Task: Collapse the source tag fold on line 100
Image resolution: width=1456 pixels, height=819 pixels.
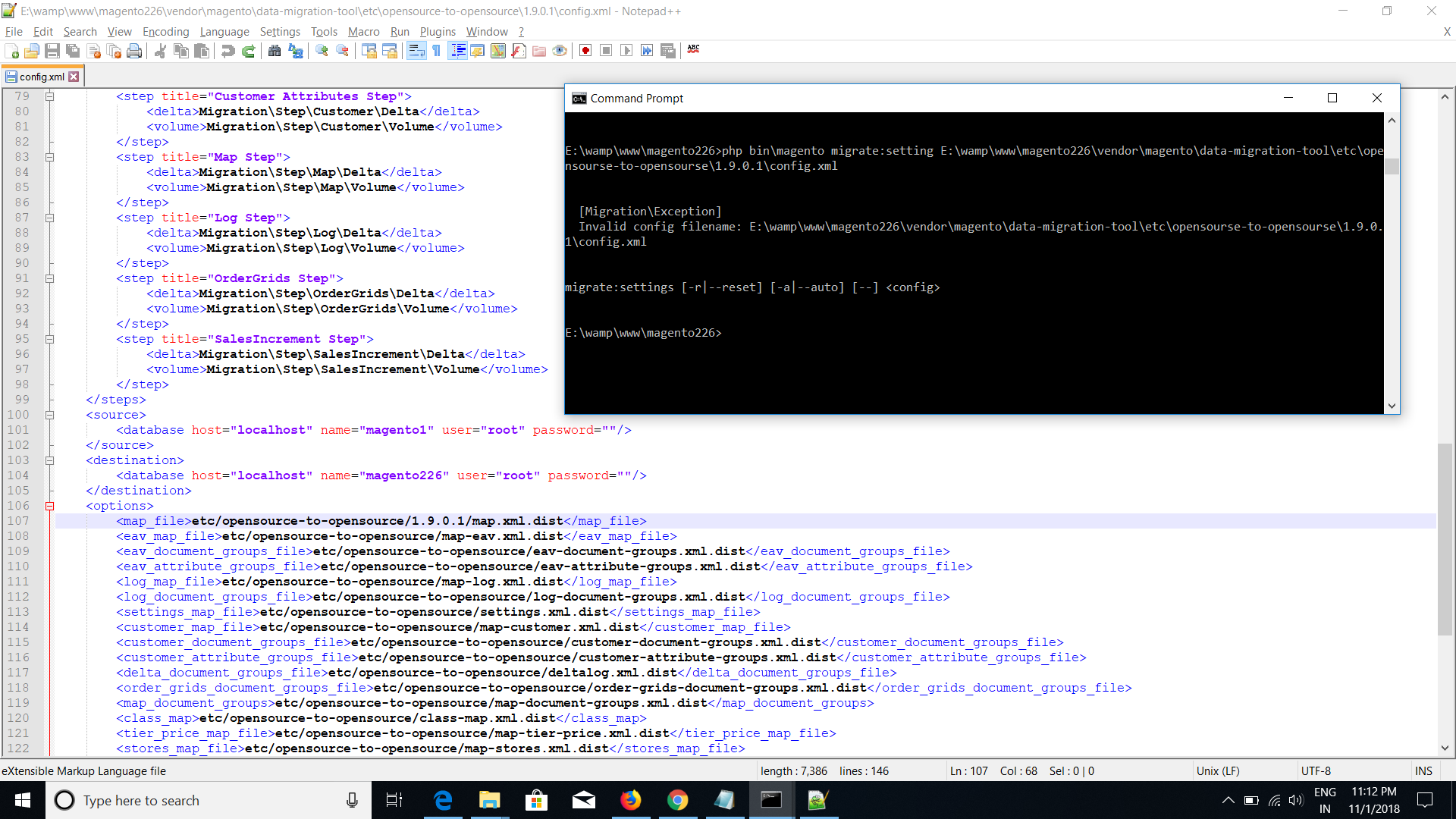Action: click(49, 415)
